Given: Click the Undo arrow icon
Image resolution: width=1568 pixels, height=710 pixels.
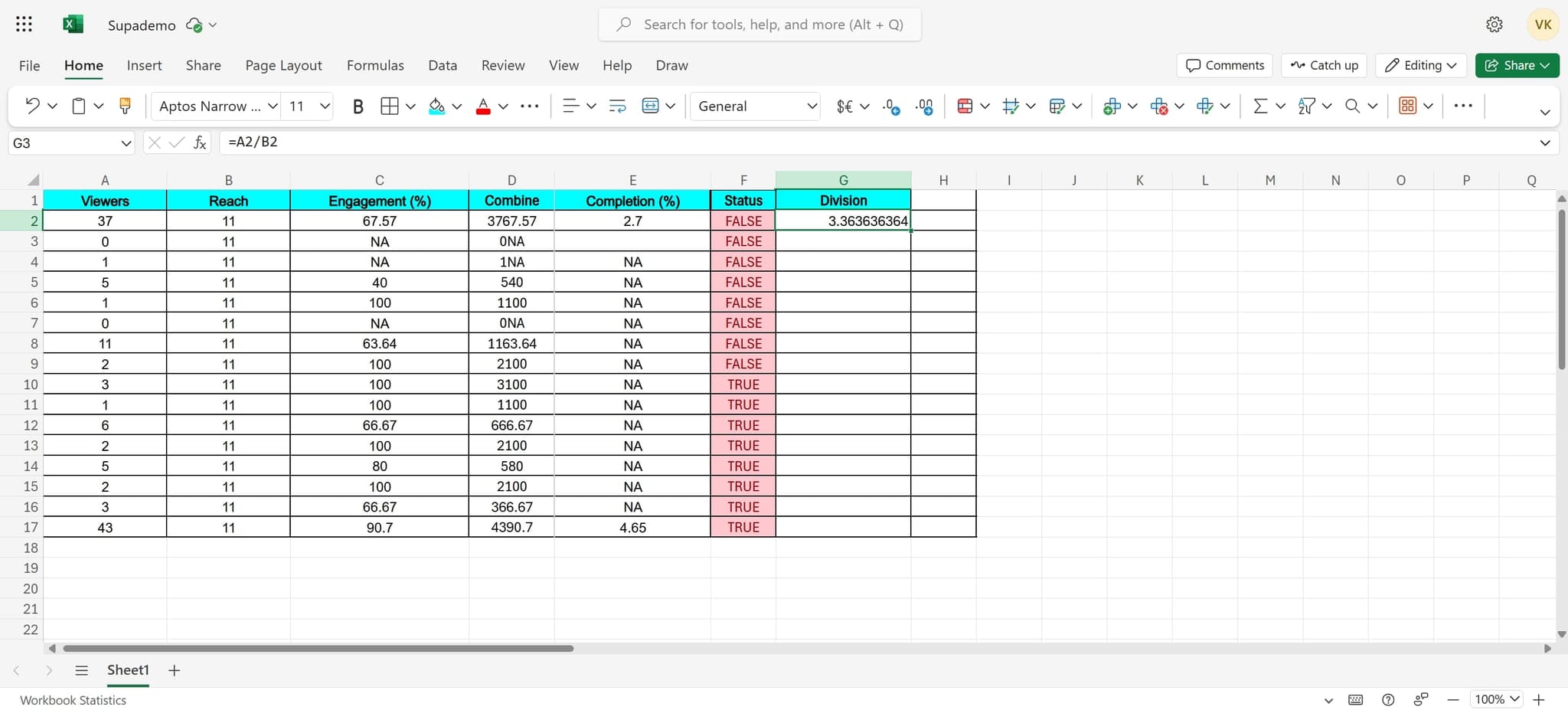Looking at the screenshot, I should click(32, 106).
